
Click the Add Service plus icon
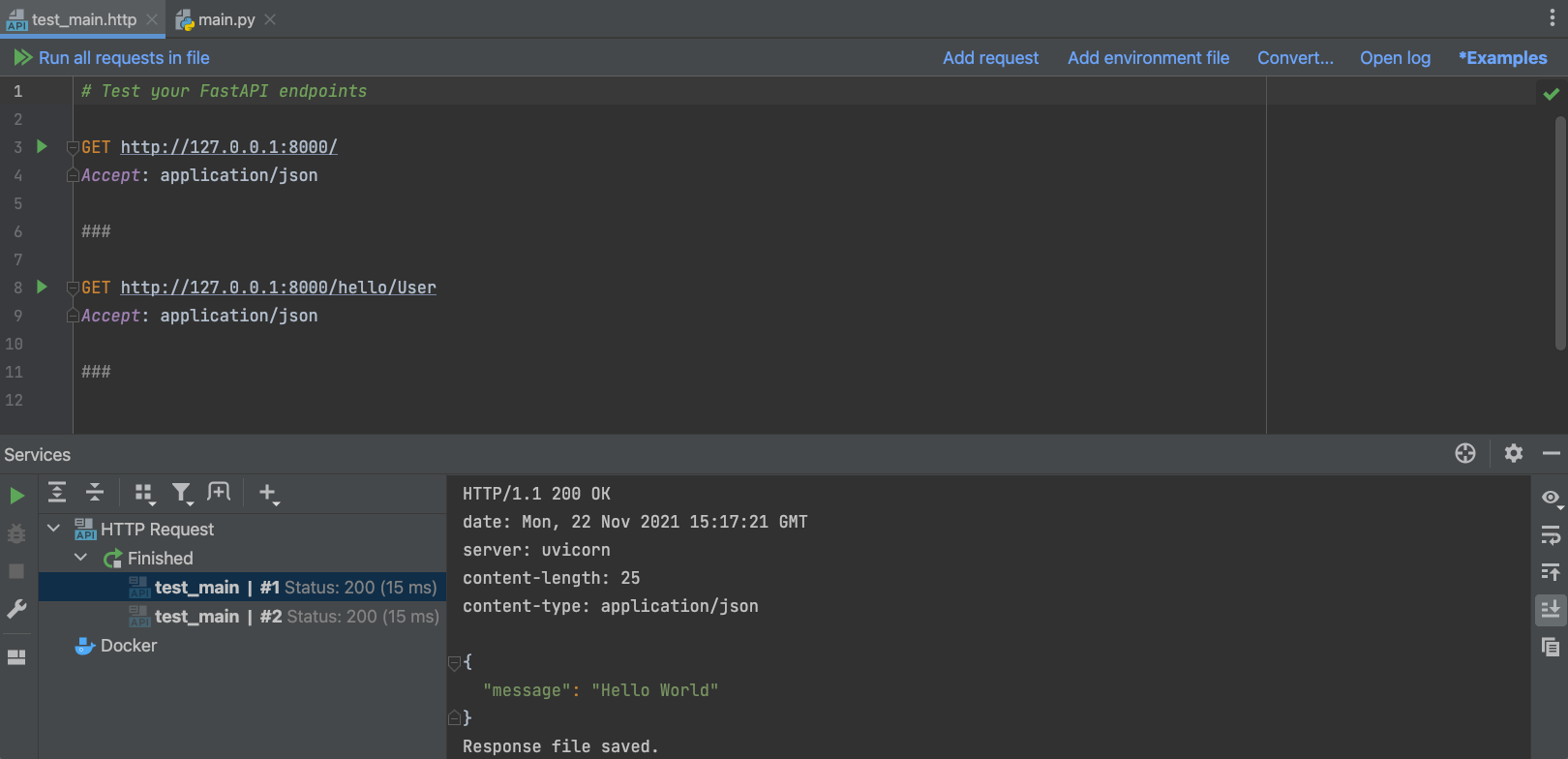point(268,494)
